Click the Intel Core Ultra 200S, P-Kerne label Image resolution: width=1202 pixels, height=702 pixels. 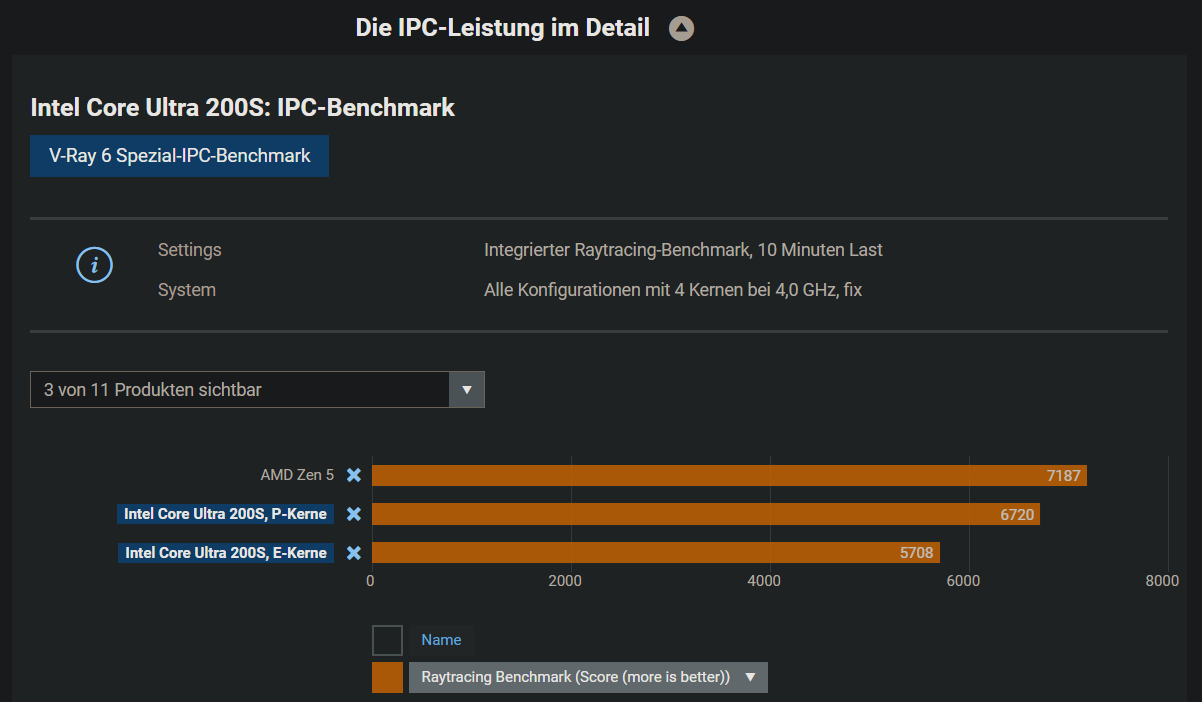(225, 514)
